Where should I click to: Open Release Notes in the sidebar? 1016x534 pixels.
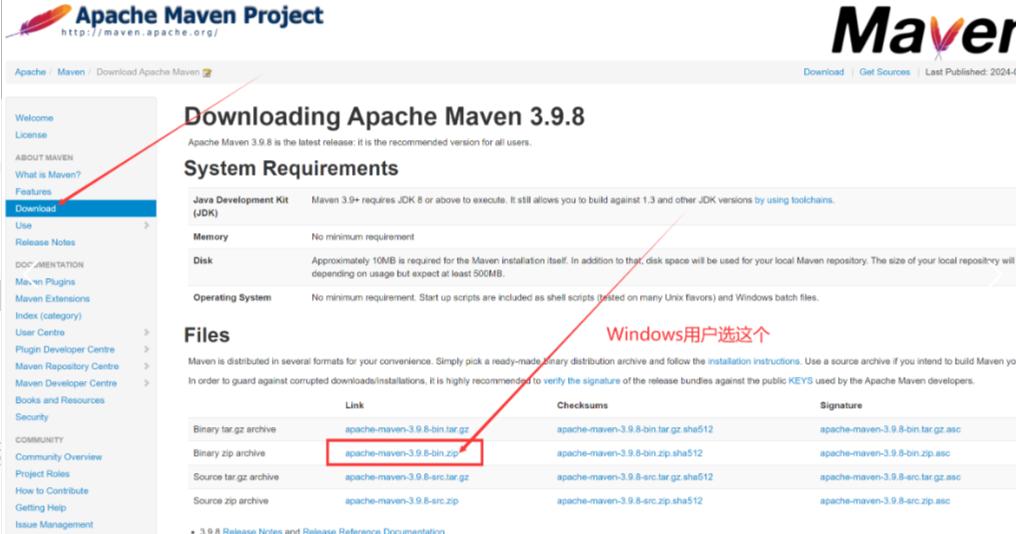45,242
